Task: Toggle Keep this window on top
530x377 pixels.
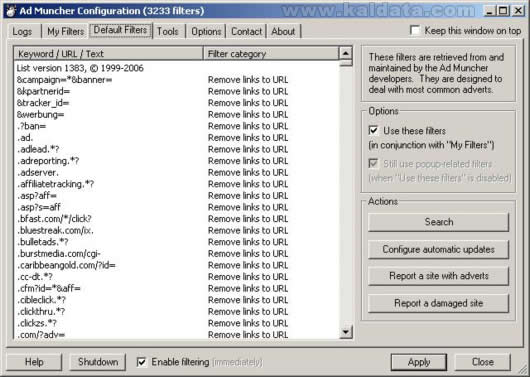Action: coord(415,30)
